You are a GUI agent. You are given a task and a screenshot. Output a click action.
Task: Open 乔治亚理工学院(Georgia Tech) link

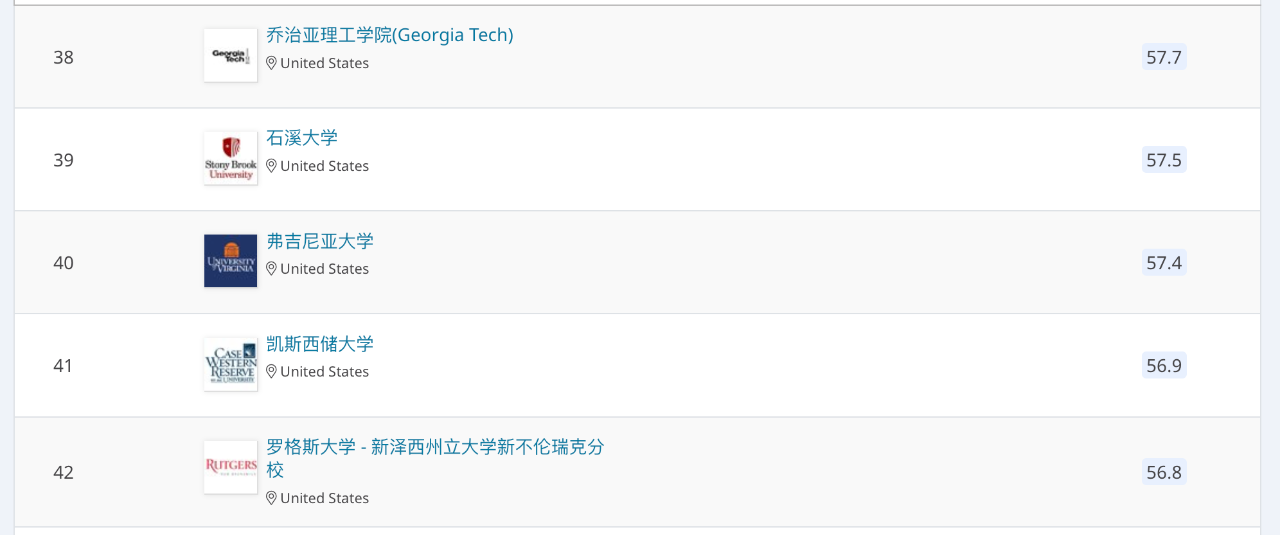point(389,35)
